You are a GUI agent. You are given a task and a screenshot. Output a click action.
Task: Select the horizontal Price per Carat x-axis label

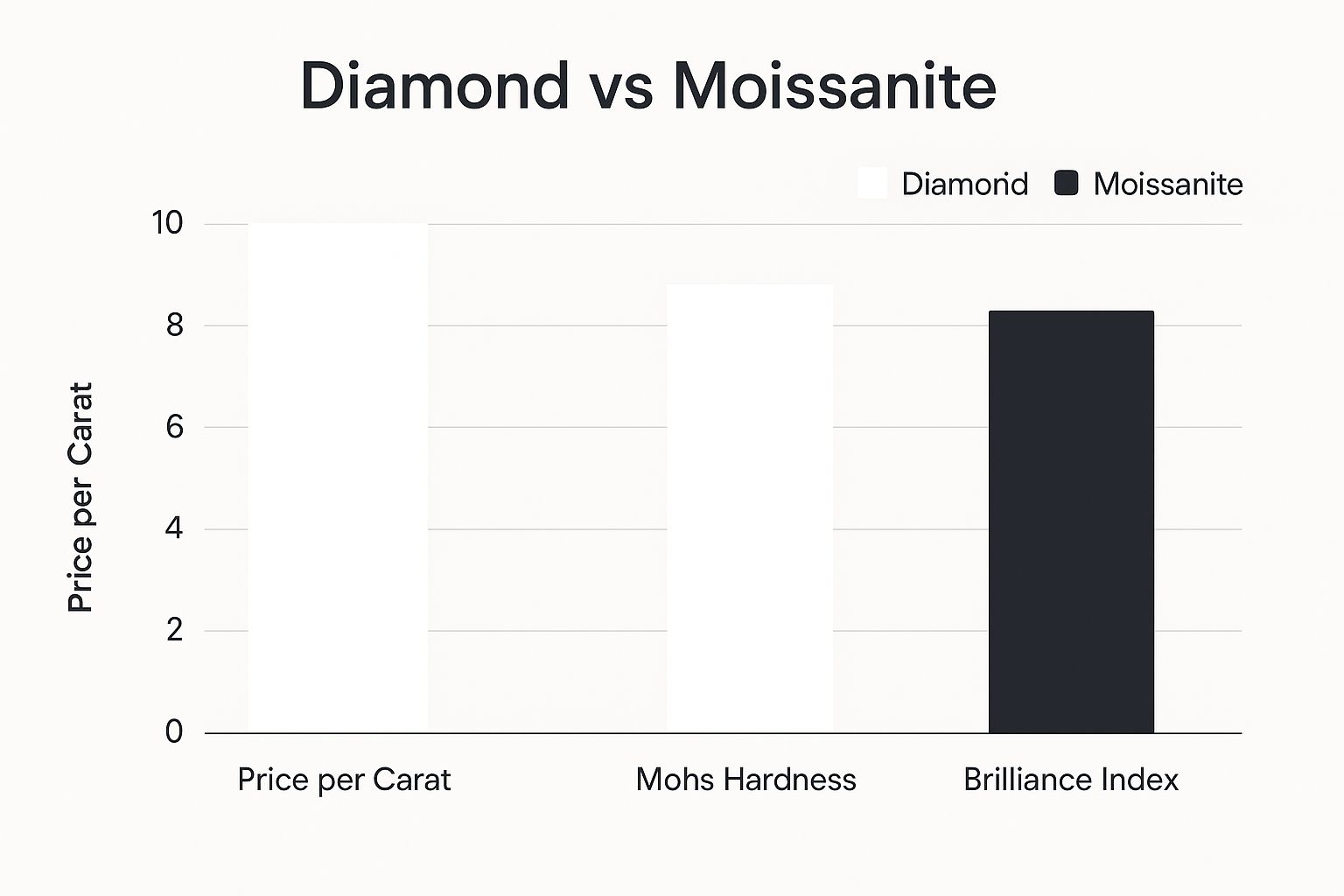pos(344,779)
